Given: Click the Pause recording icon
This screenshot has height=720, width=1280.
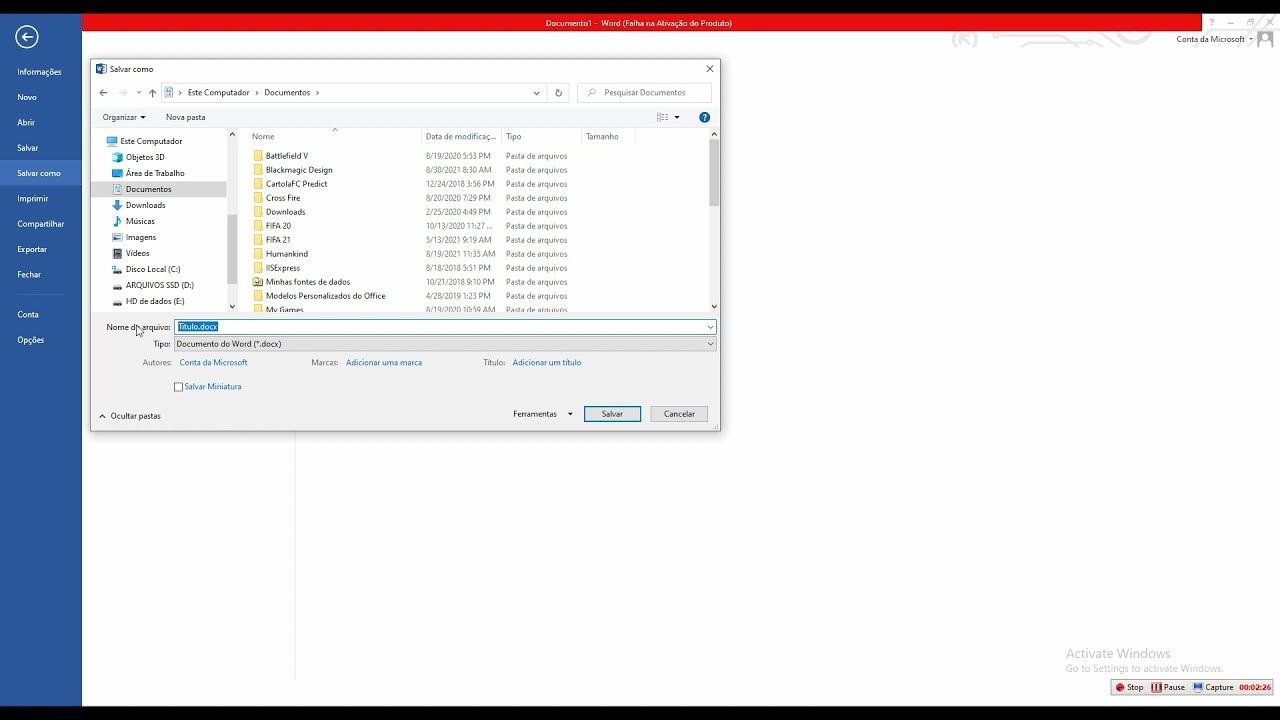Looking at the screenshot, I should (1156, 687).
